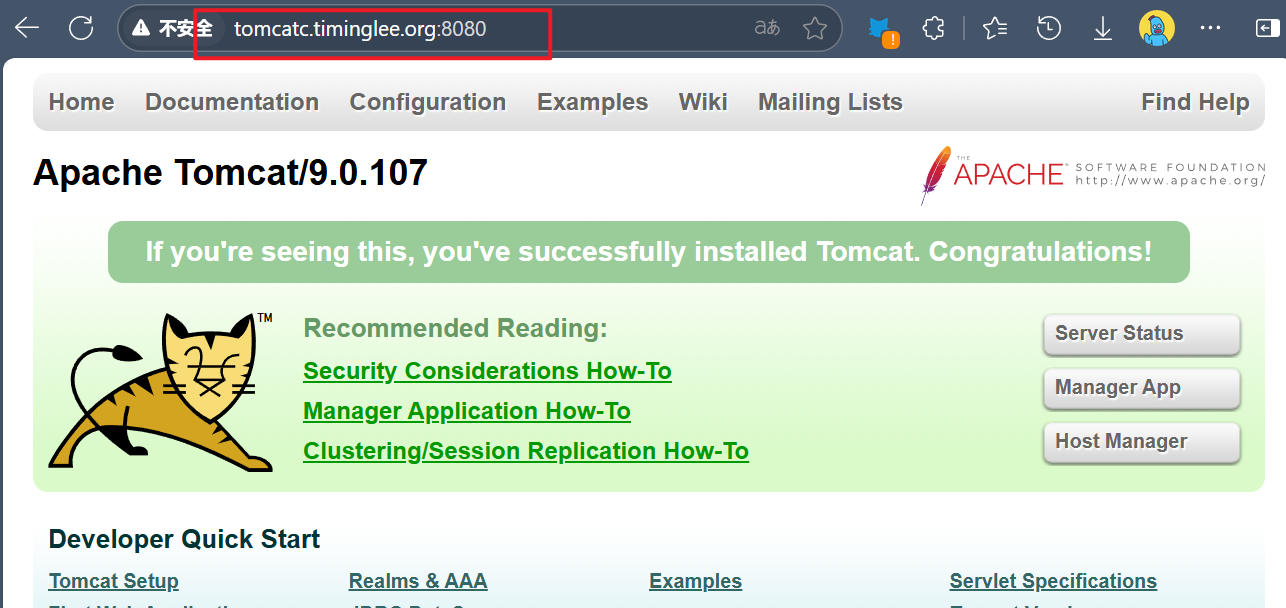Open browser Favorites list

pos(994,28)
